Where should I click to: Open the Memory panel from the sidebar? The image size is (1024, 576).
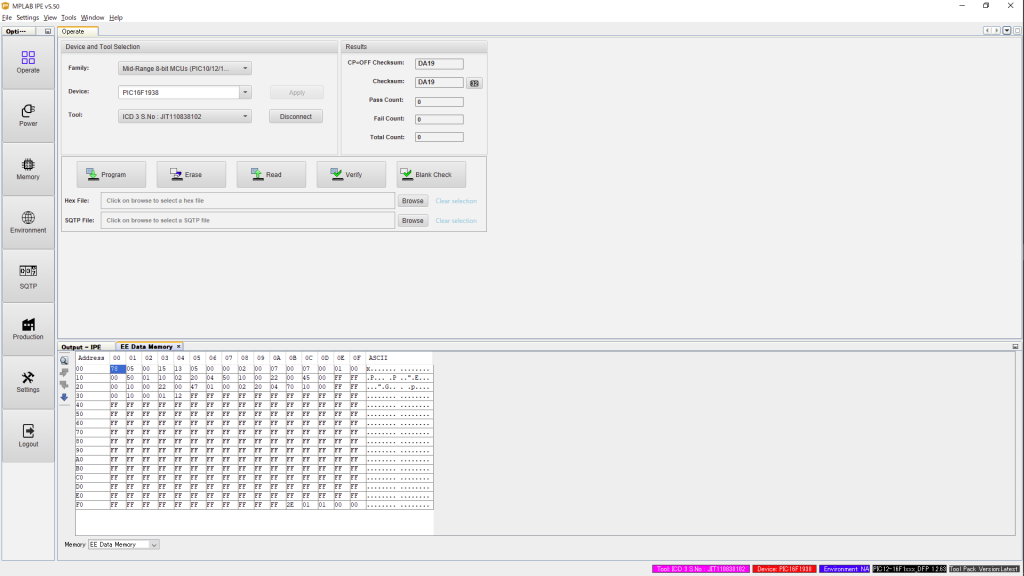(x=28, y=169)
